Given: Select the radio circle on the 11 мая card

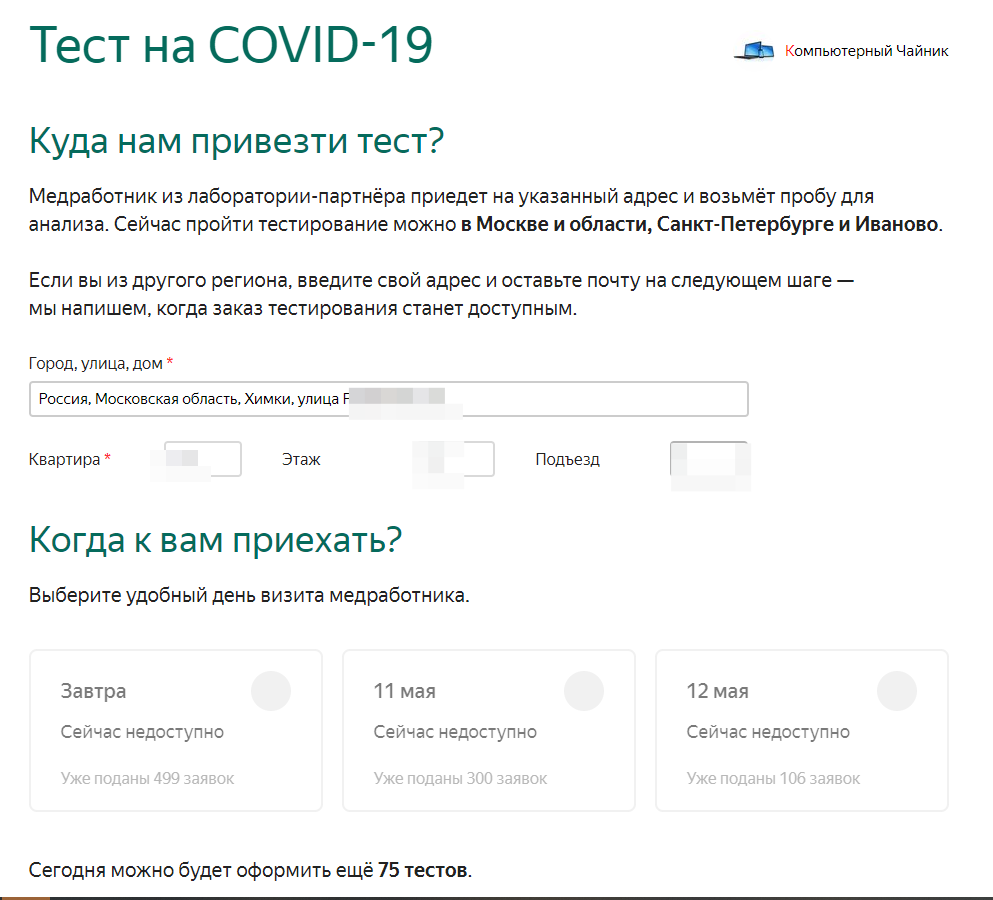Looking at the screenshot, I should click(x=585, y=690).
